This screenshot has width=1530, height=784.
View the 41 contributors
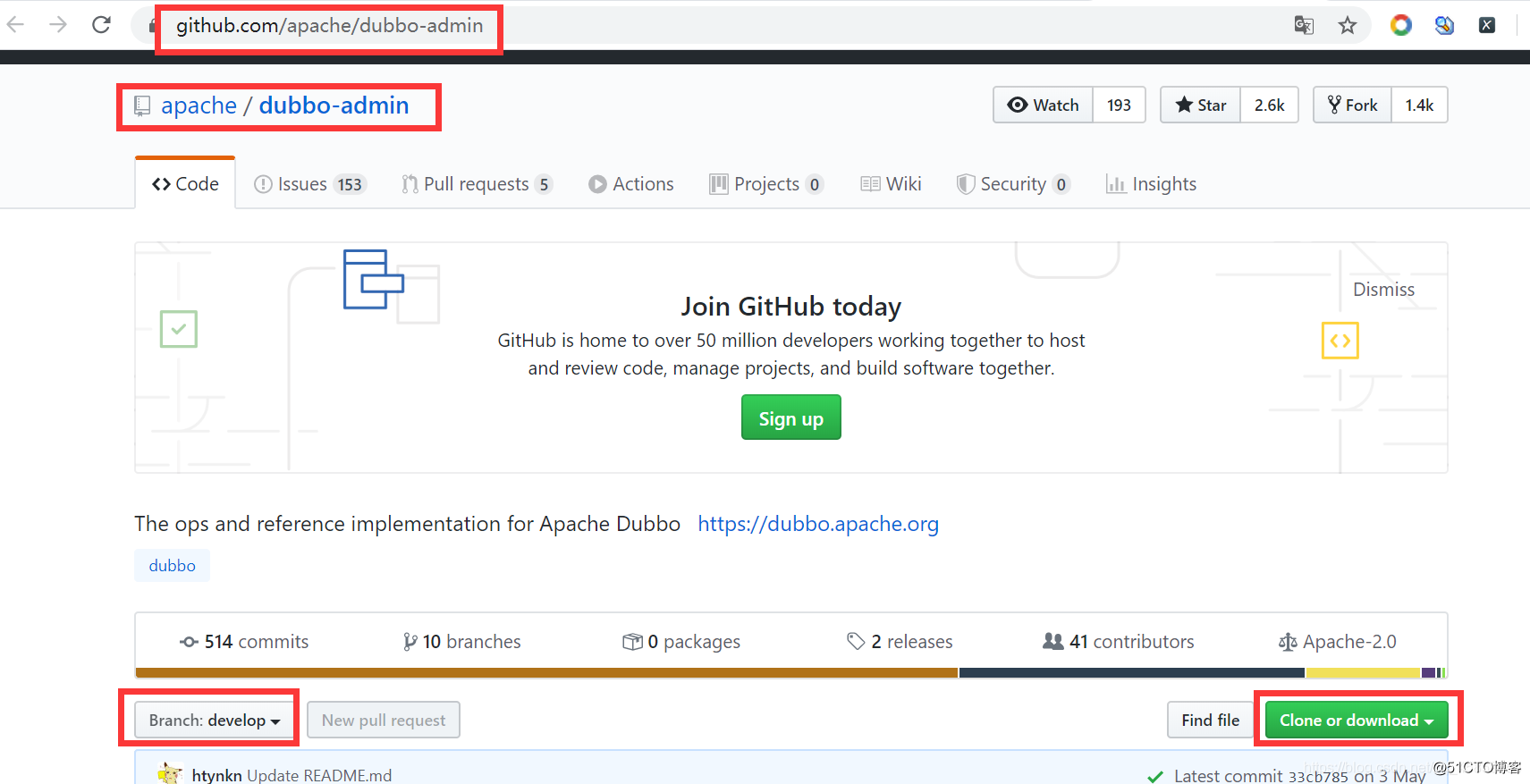tap(1119, 642)
